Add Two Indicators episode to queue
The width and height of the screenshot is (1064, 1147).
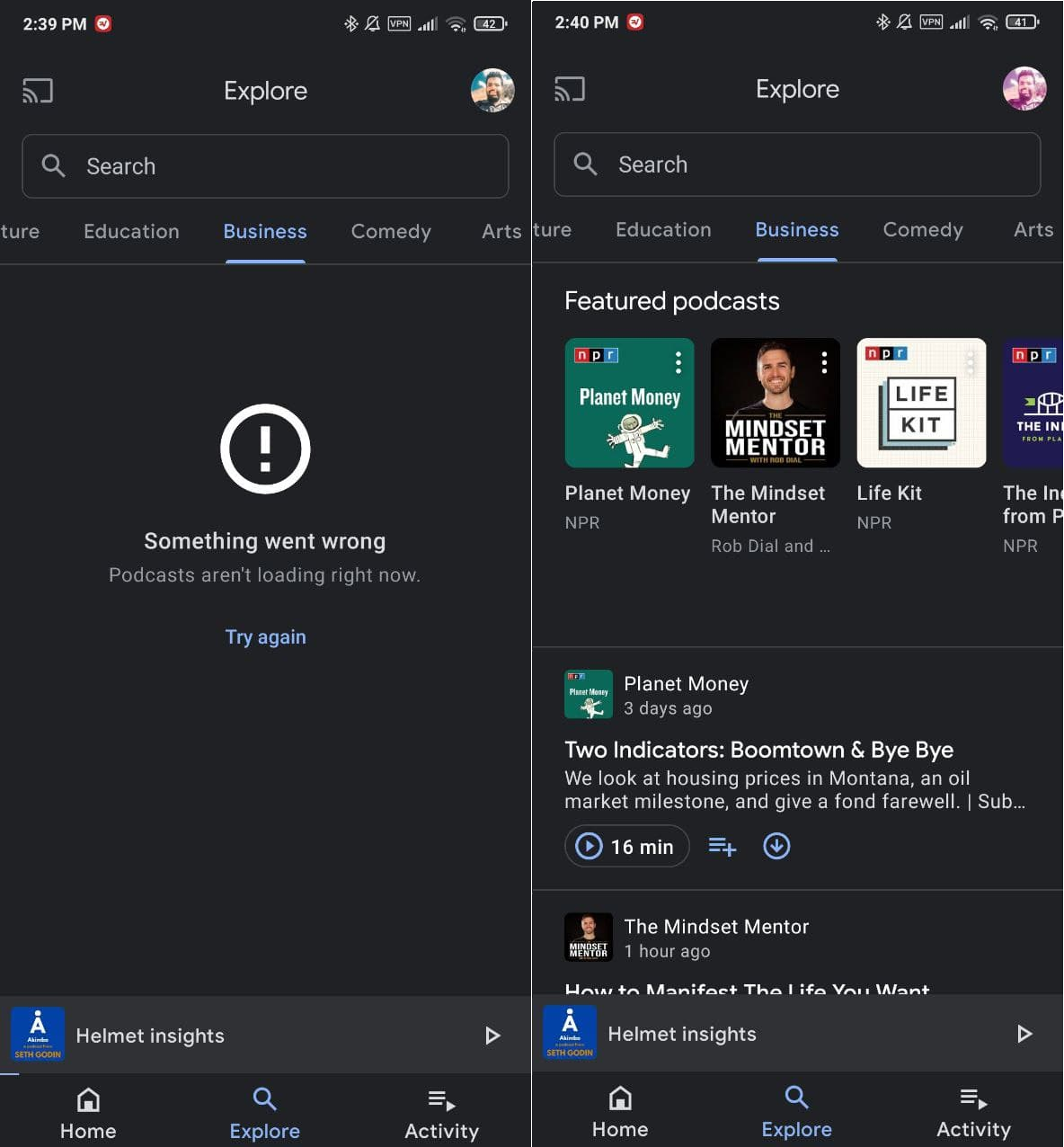723,847
